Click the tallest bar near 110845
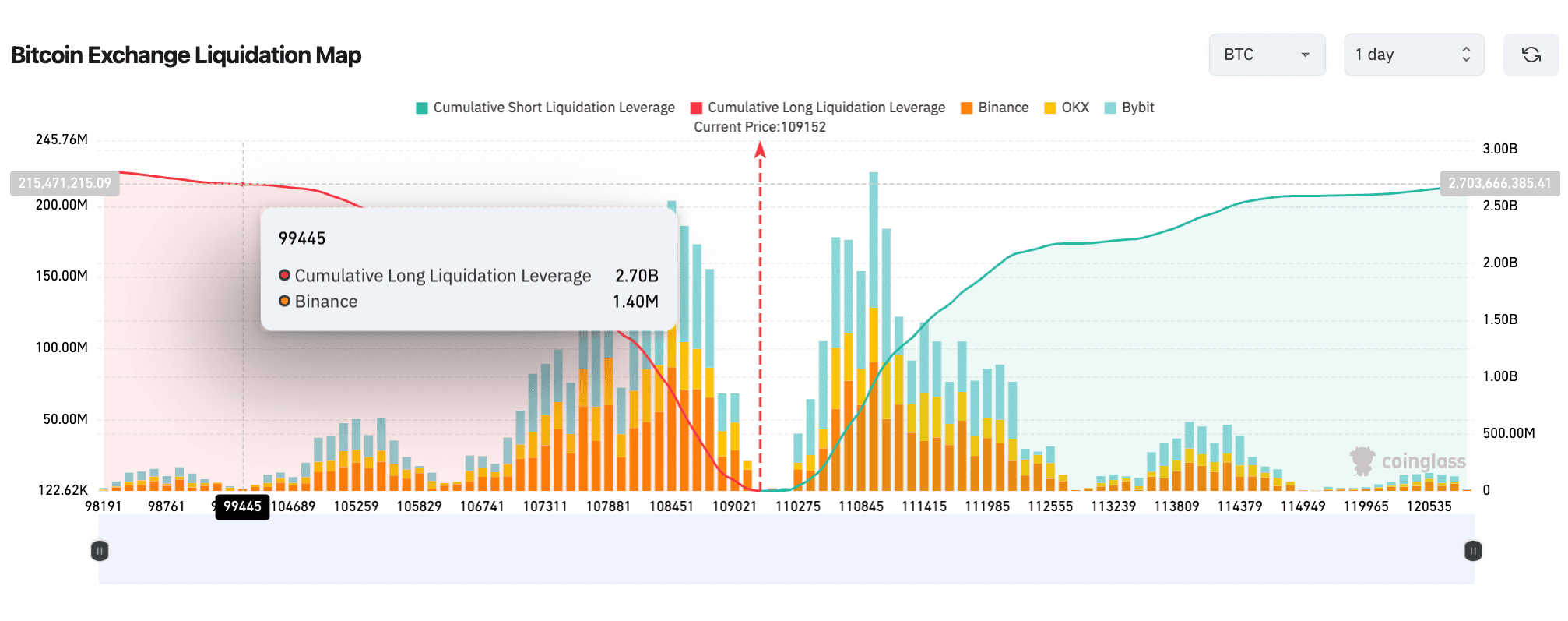 [874, 331]
